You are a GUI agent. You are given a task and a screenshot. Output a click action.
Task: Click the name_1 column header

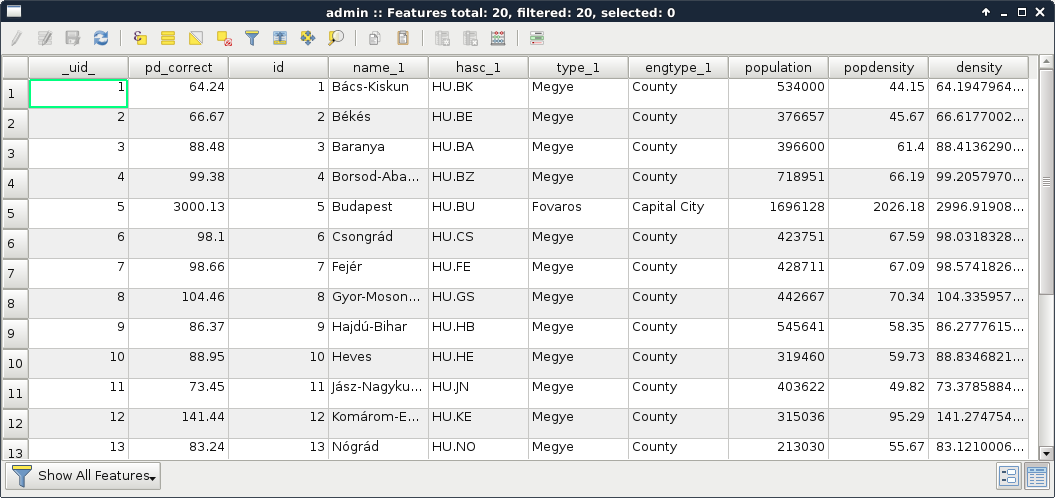pyautogui.click(x=378, y=67)
